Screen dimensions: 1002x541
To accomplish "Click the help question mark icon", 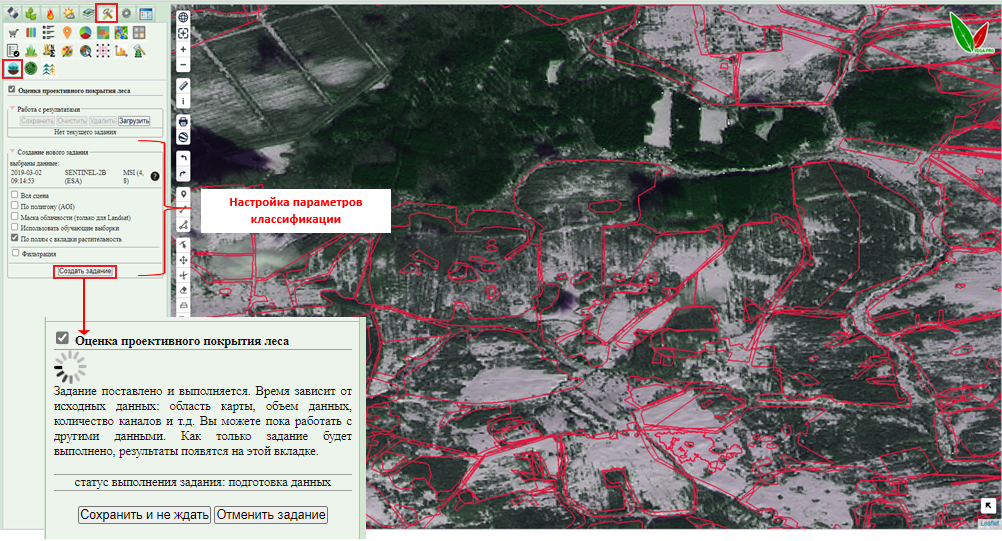I will pos(155,176).
